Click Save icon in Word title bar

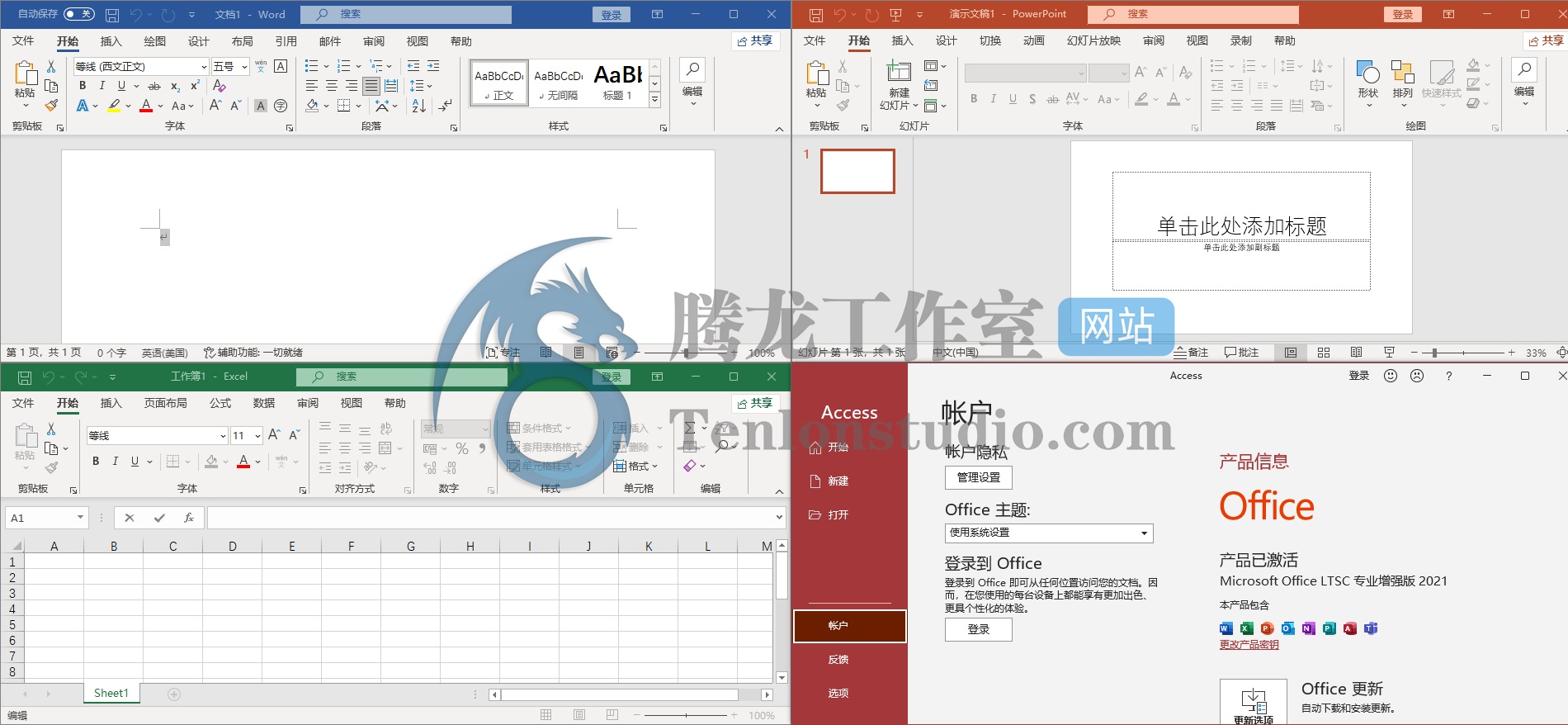[x=112, y=15]
